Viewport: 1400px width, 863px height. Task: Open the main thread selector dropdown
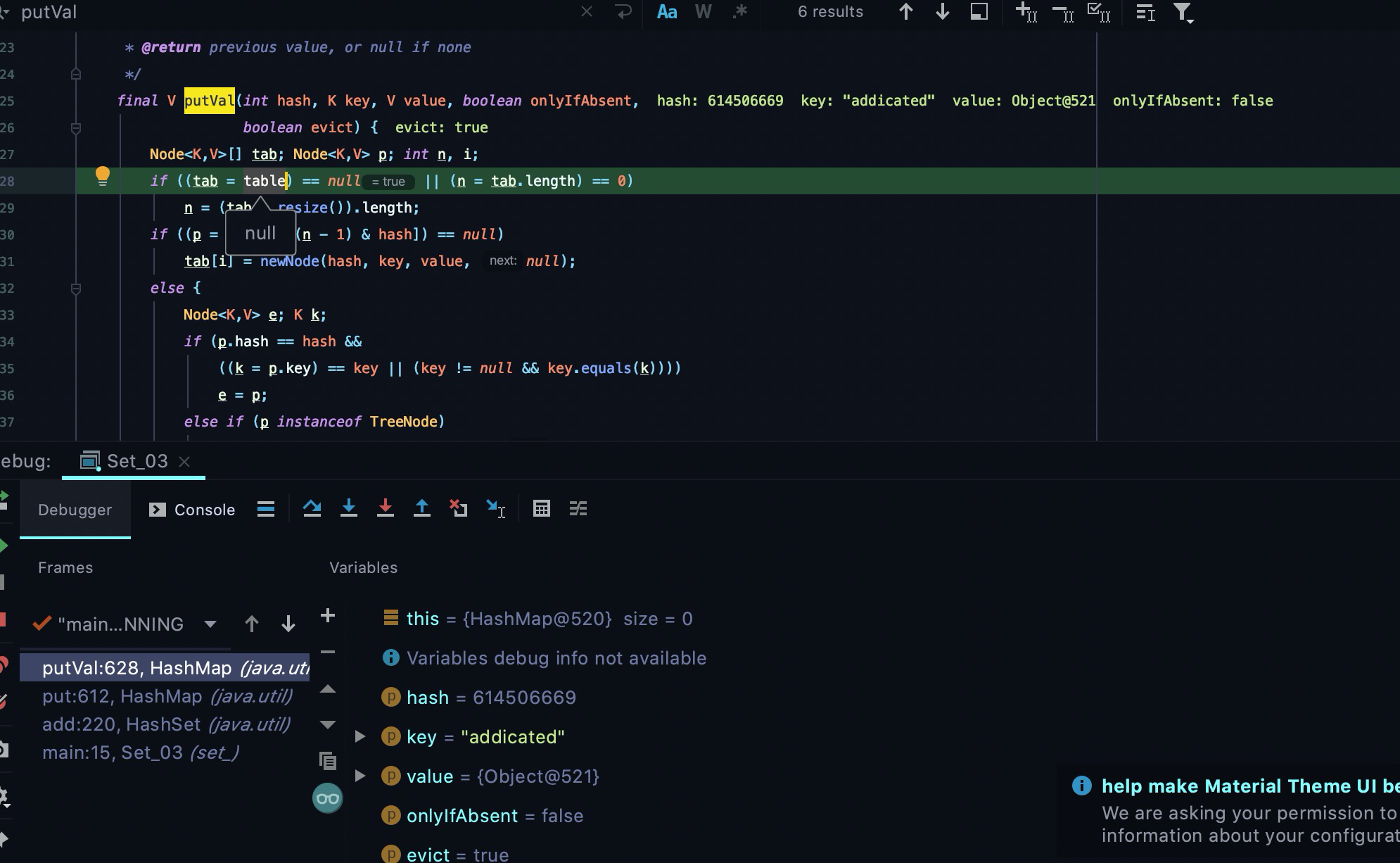[210, 624]
